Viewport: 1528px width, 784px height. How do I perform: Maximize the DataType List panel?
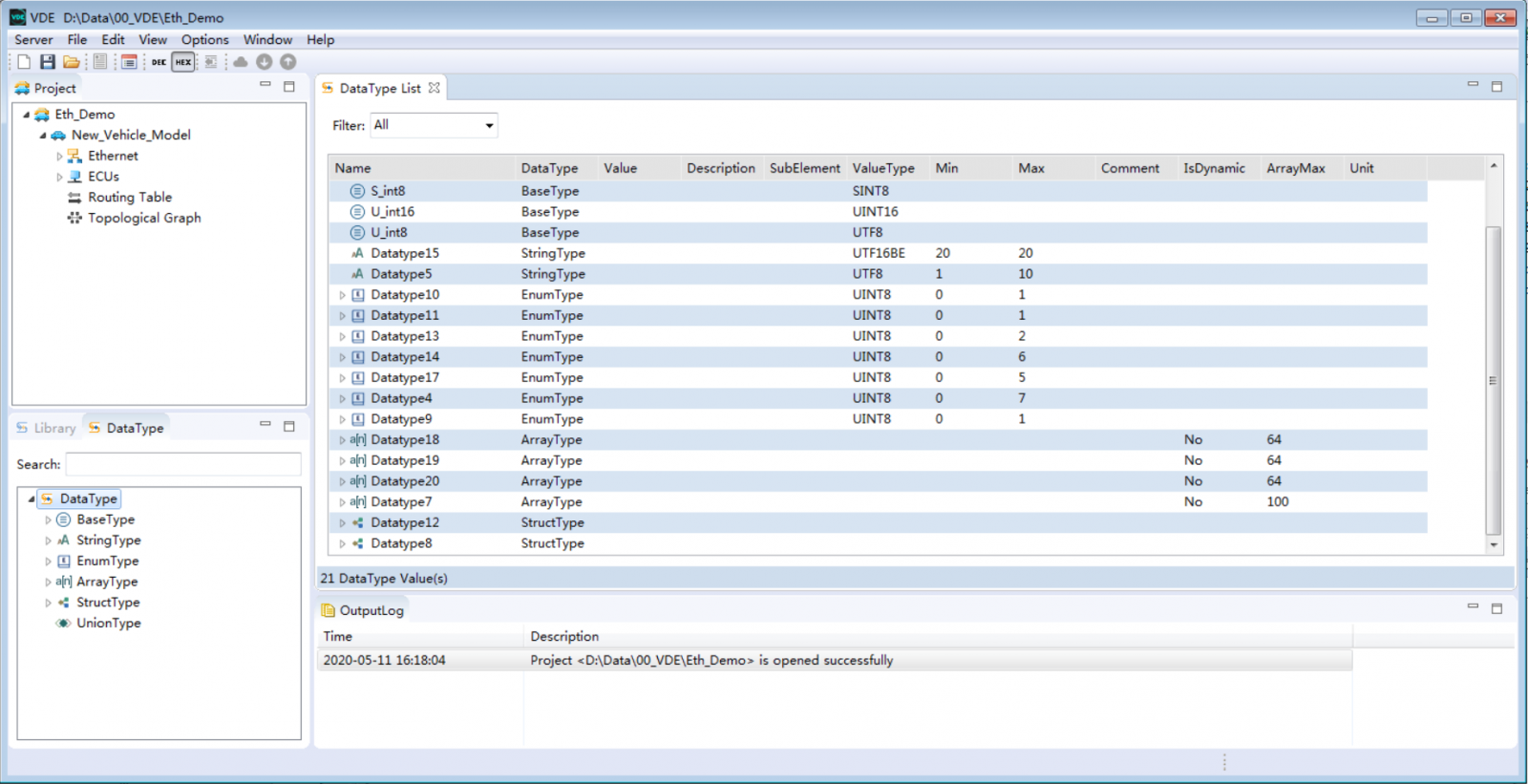[1496, 86]
